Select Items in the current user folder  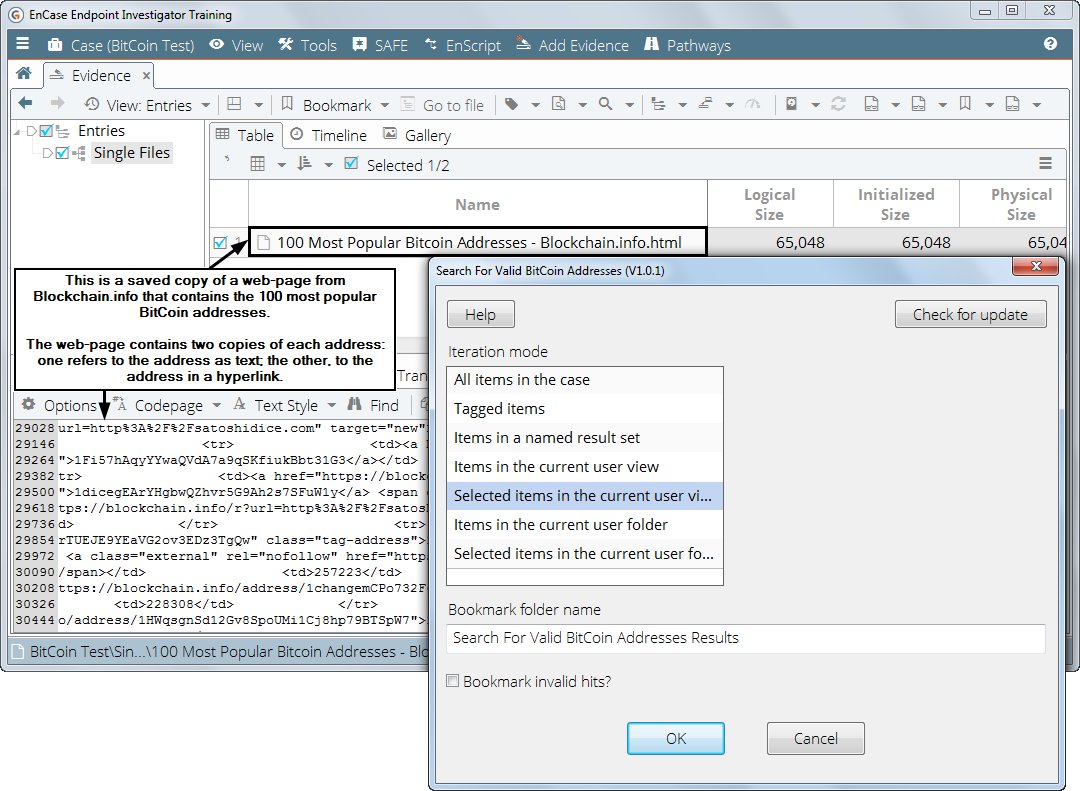(x=585, y=524)
